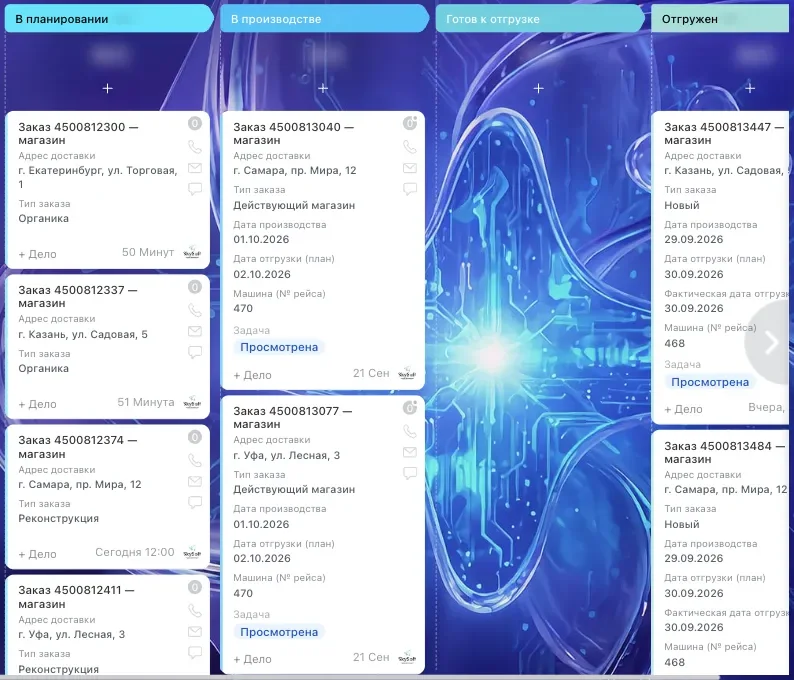This screenshot has height=680, width=794.
Task: Click + Дело on order 4500812300 card
Action: tap(37, 254)
